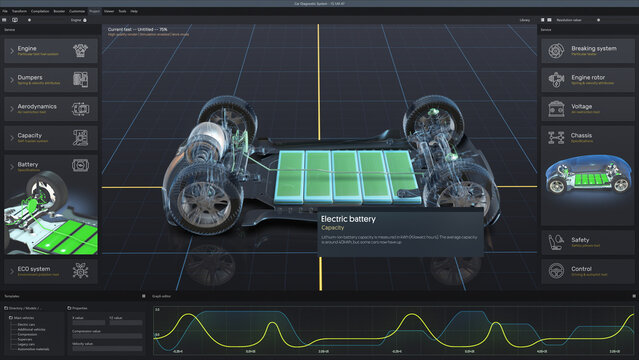639x360 pixels.
Task: Click the Battery close-up thumbnail
Action: [x=51, y=213]
